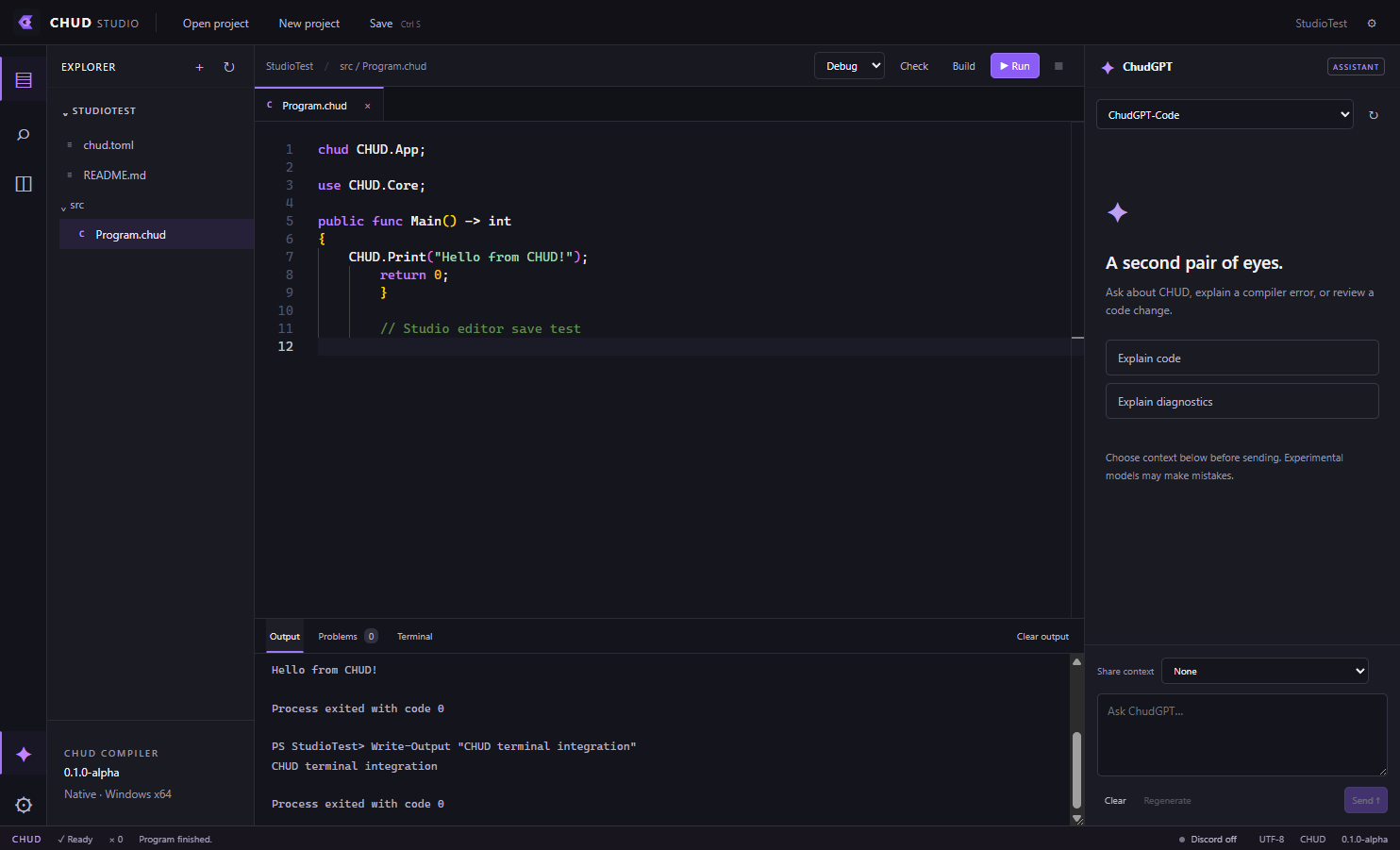Click Open project in the top bar
Screen dimensions: 1400x850
216,24
